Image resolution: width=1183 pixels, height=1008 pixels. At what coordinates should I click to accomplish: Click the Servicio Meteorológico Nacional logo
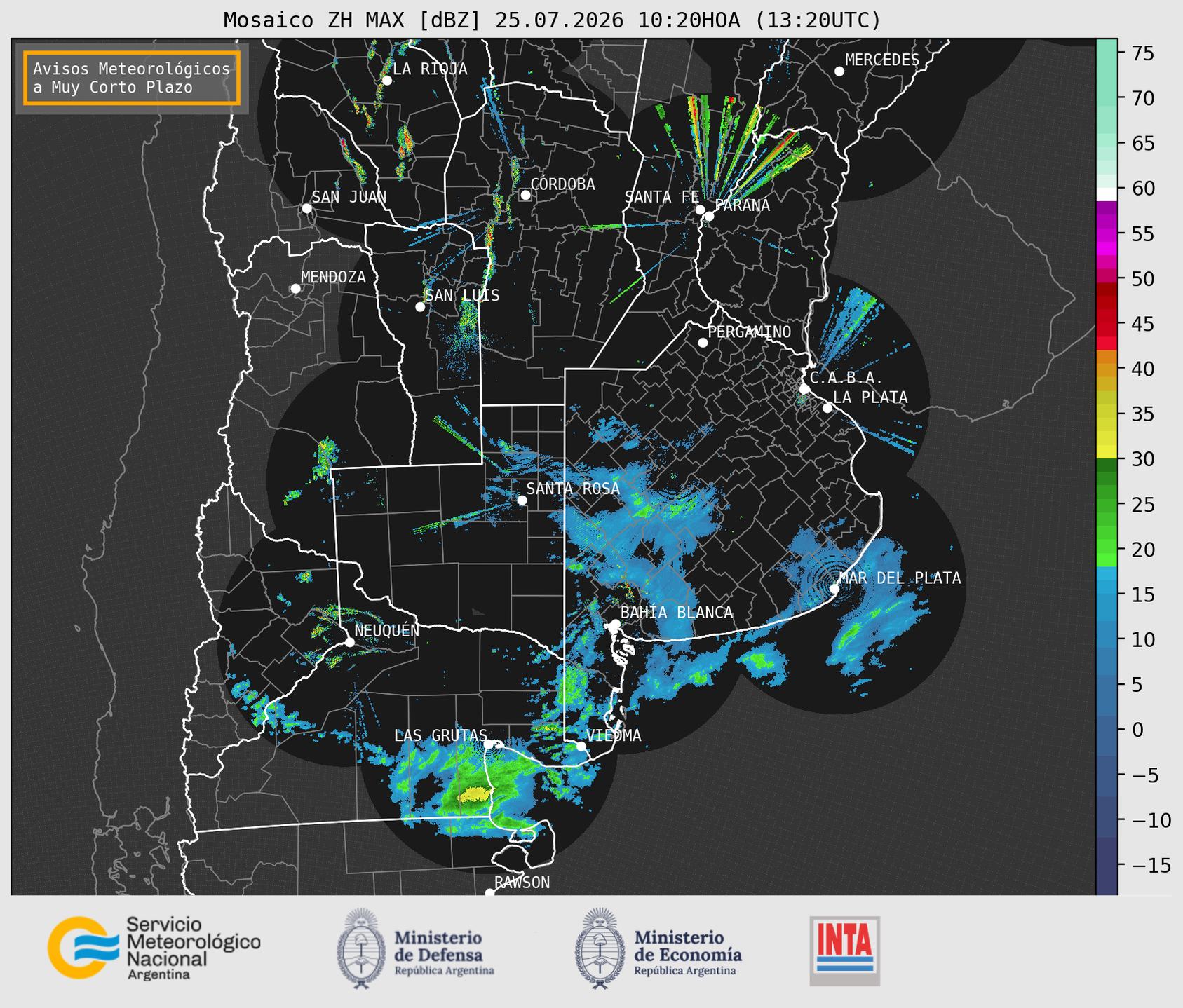point(154,948)
